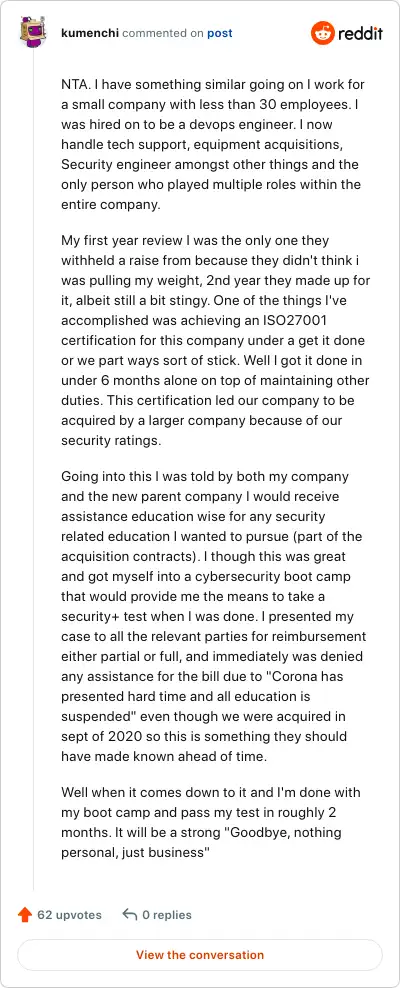The width and height of the screenshot is (400, 988).
Task: Click the View the conversation button
Action: point(200,955)
